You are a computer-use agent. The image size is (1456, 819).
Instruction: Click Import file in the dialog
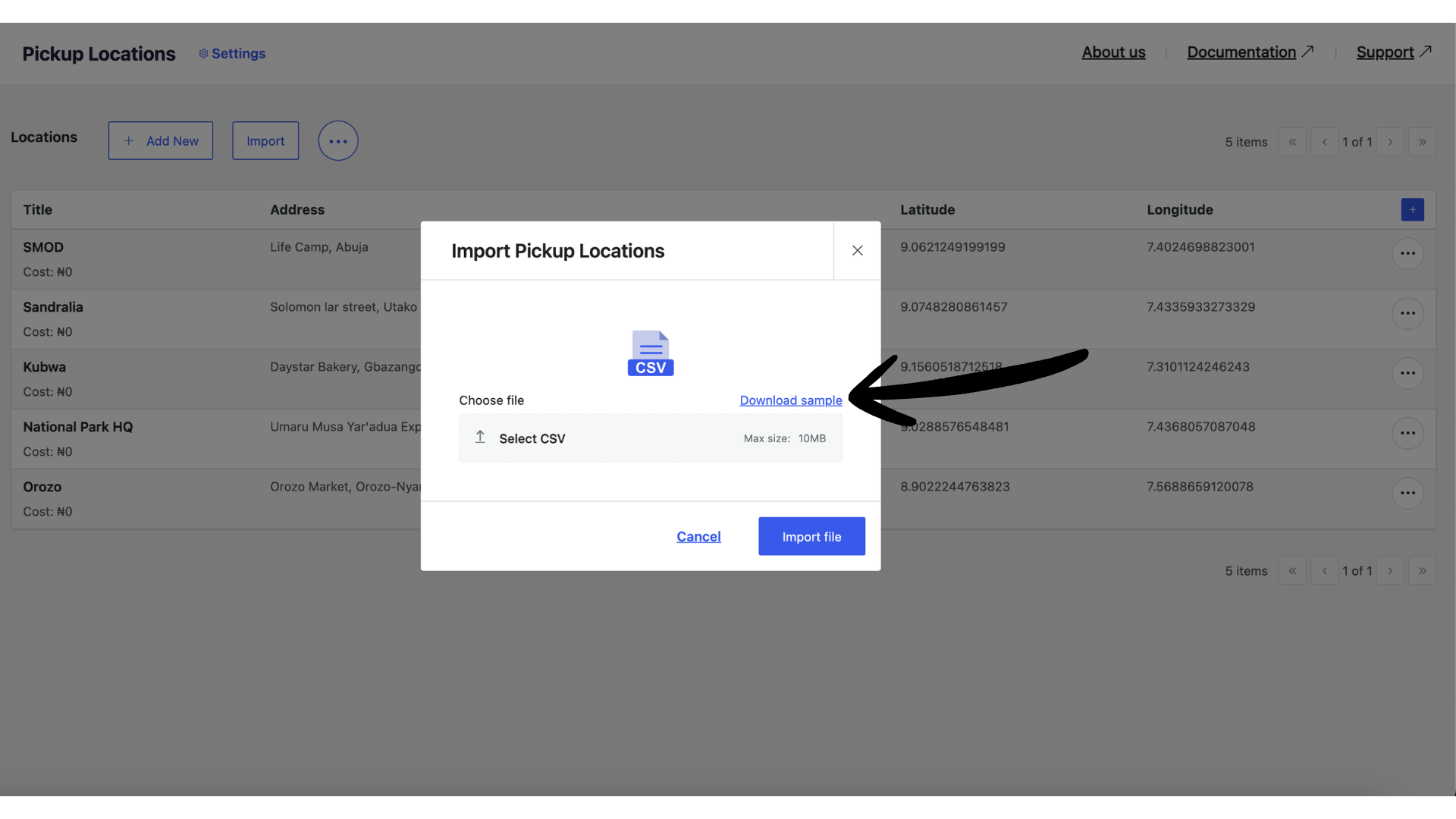(811, 536)
